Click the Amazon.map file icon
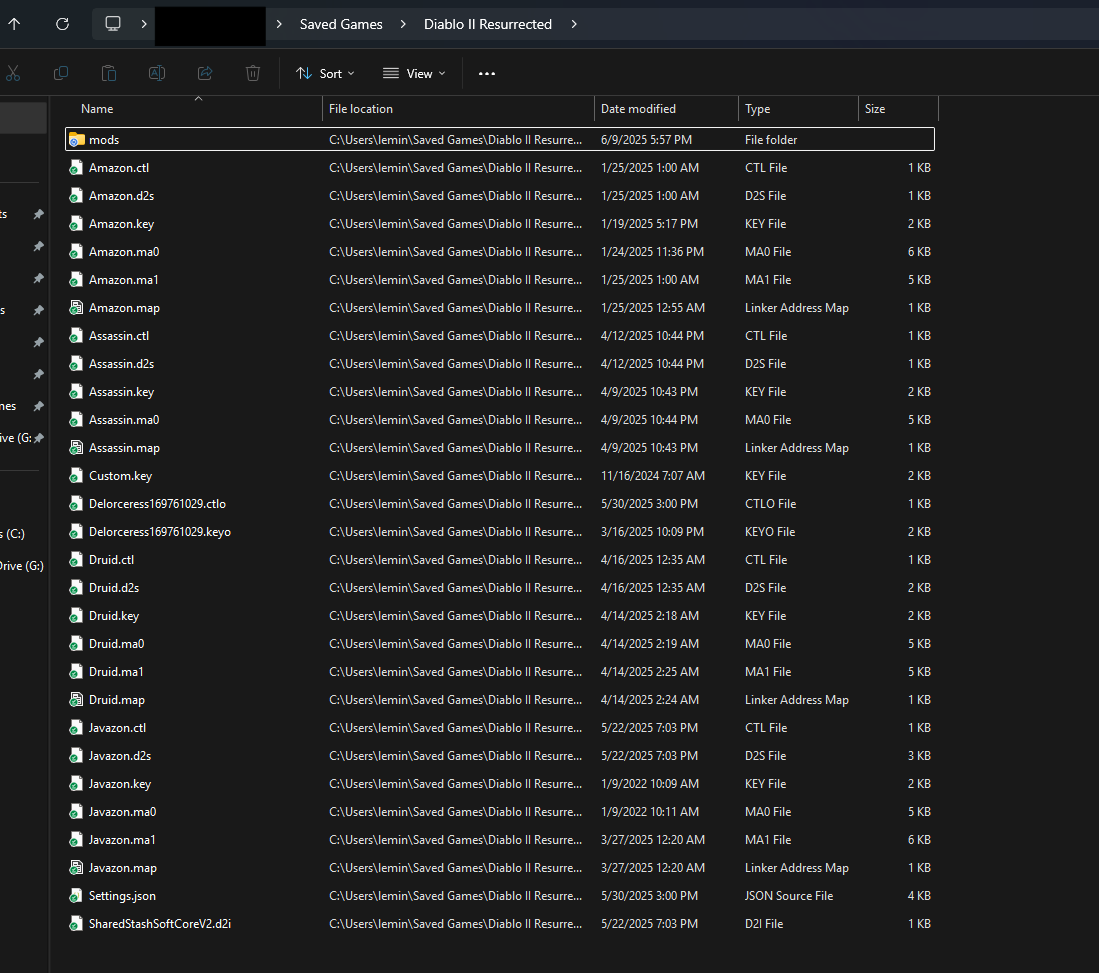1099x973 pixels. (x=76, y=308)
